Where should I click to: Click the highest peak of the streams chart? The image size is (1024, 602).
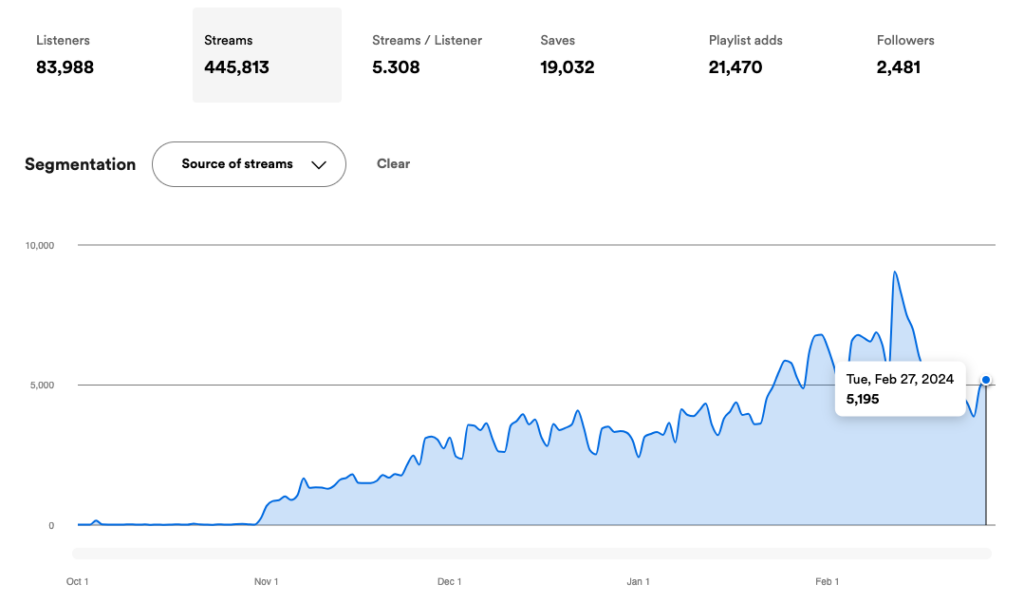tap(894, 272)
